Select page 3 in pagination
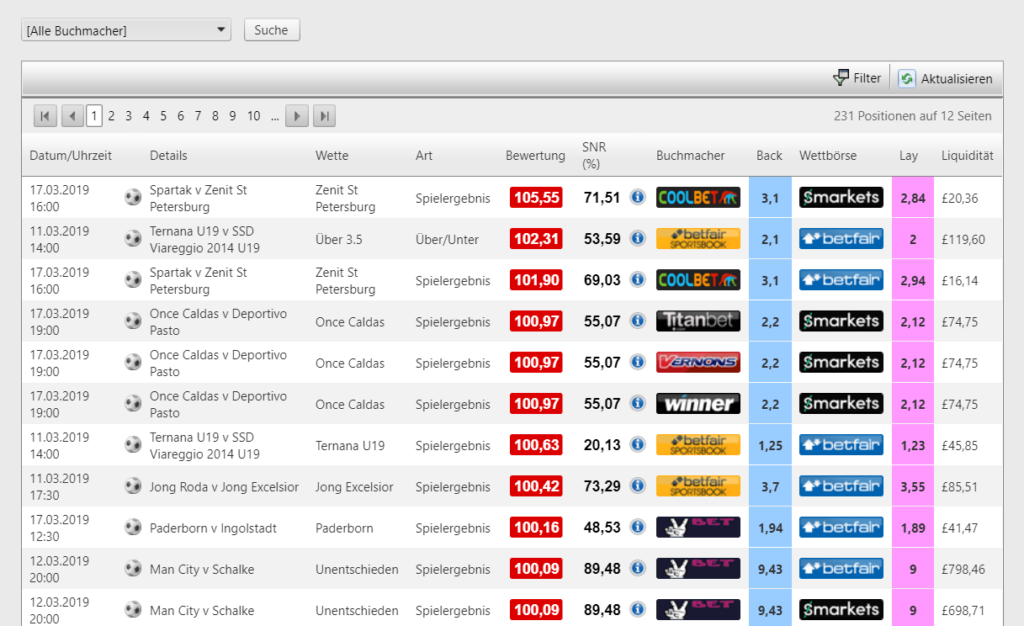Image resolution: width=1024 pixels, height=626 pixels. pyautogui.click(x=129, y=116)
